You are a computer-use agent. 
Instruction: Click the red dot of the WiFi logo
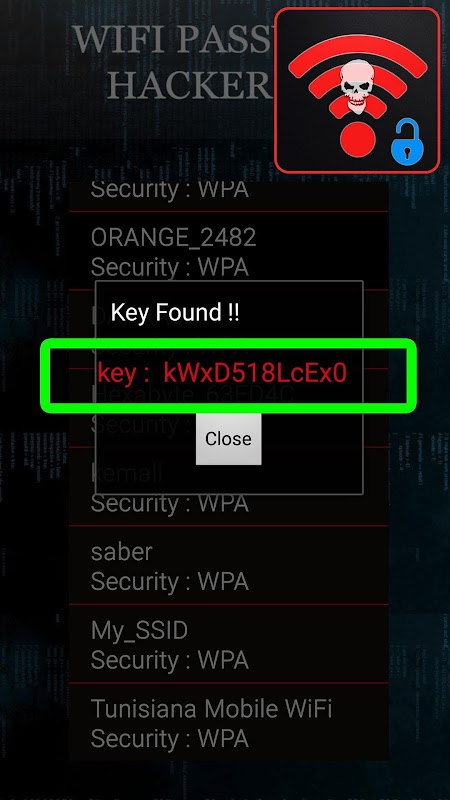point(358,138)
